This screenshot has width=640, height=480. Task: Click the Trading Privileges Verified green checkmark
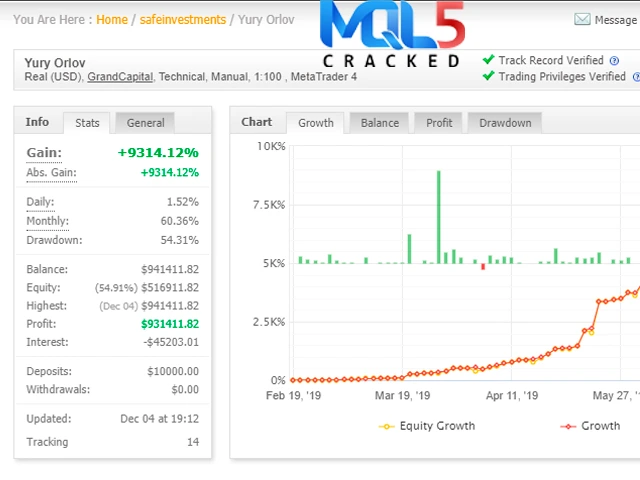pos(488,76)
